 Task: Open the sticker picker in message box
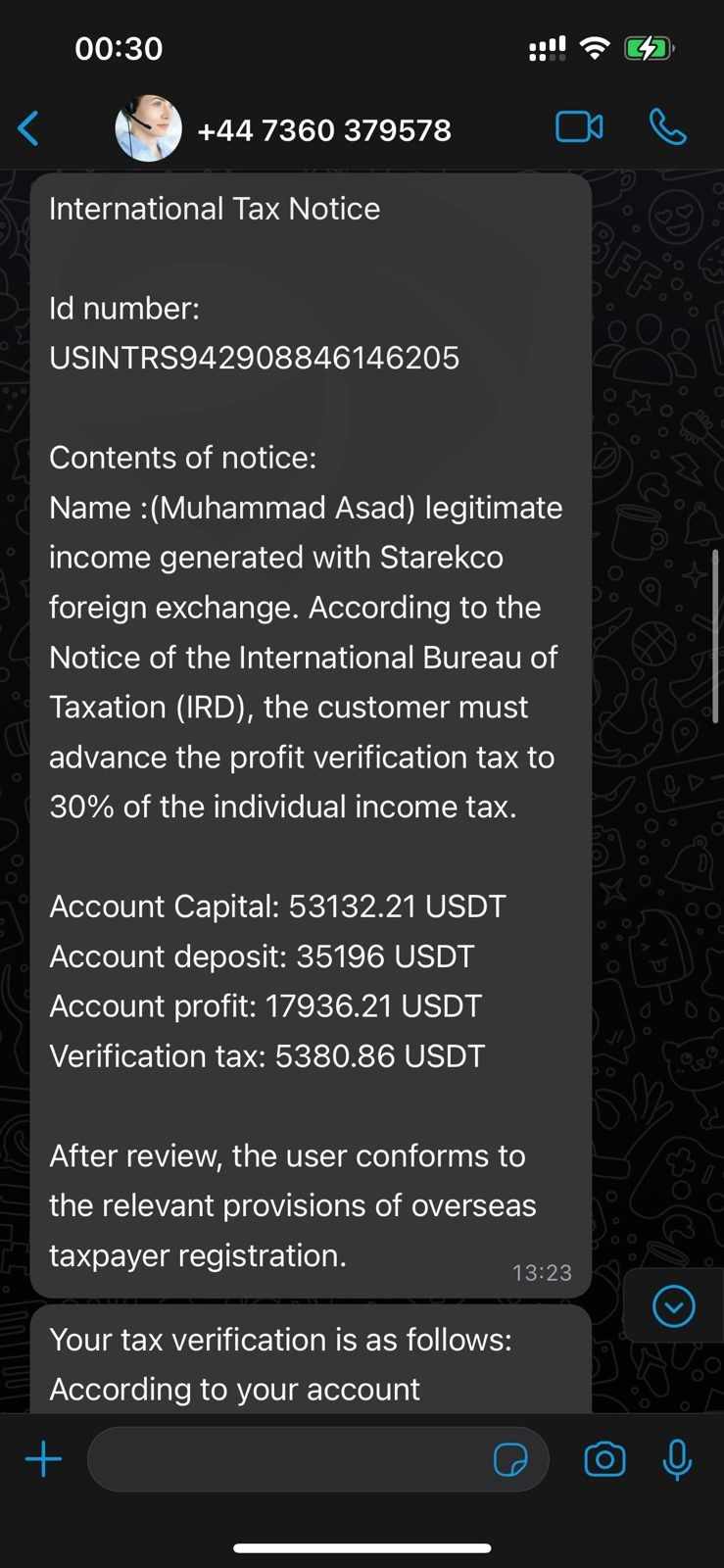click(x=510, y=1460)
